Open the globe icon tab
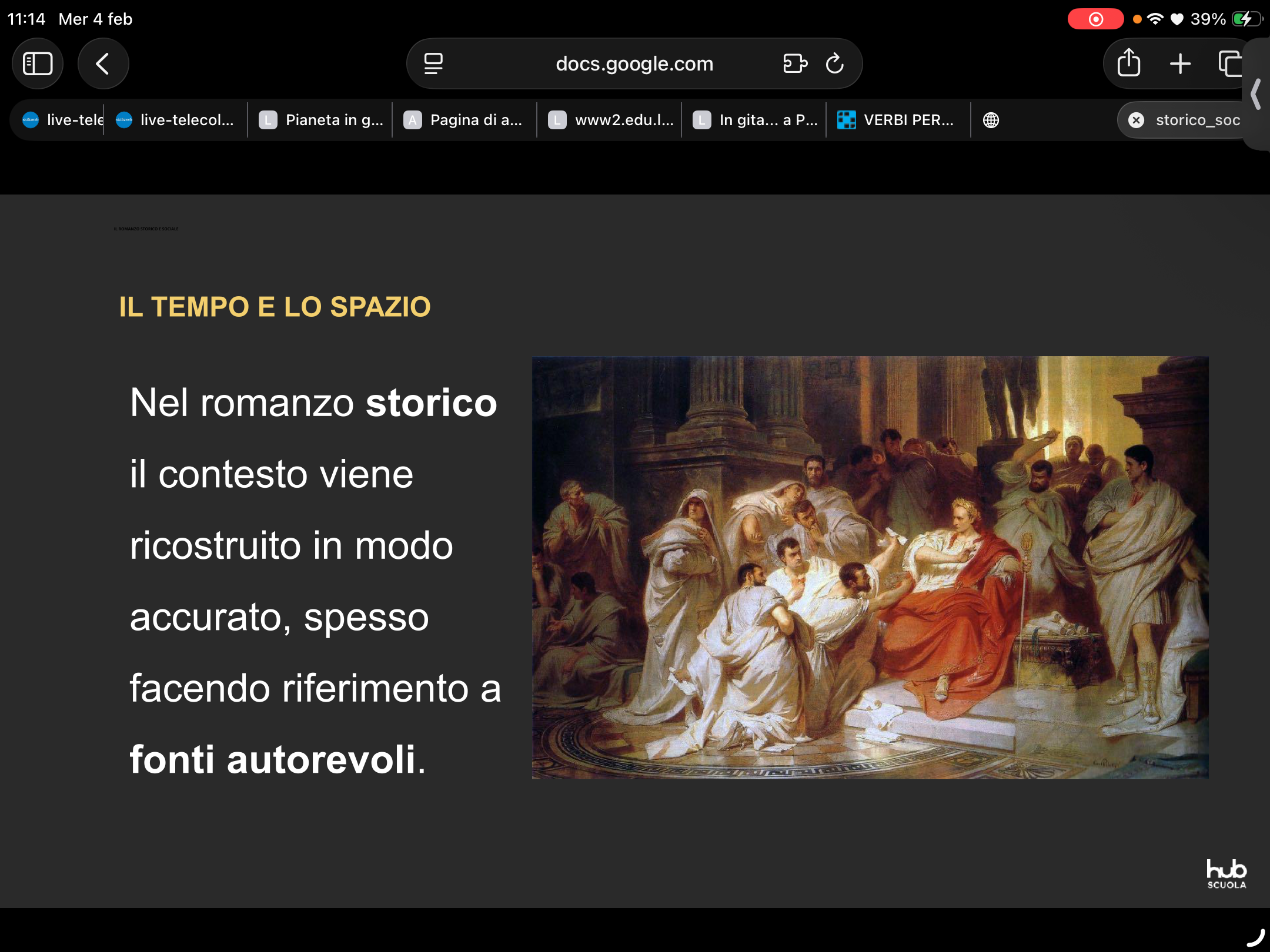The height and width of the screenshot is (952, 1270). pyautogui.click(x=991, y=120)
